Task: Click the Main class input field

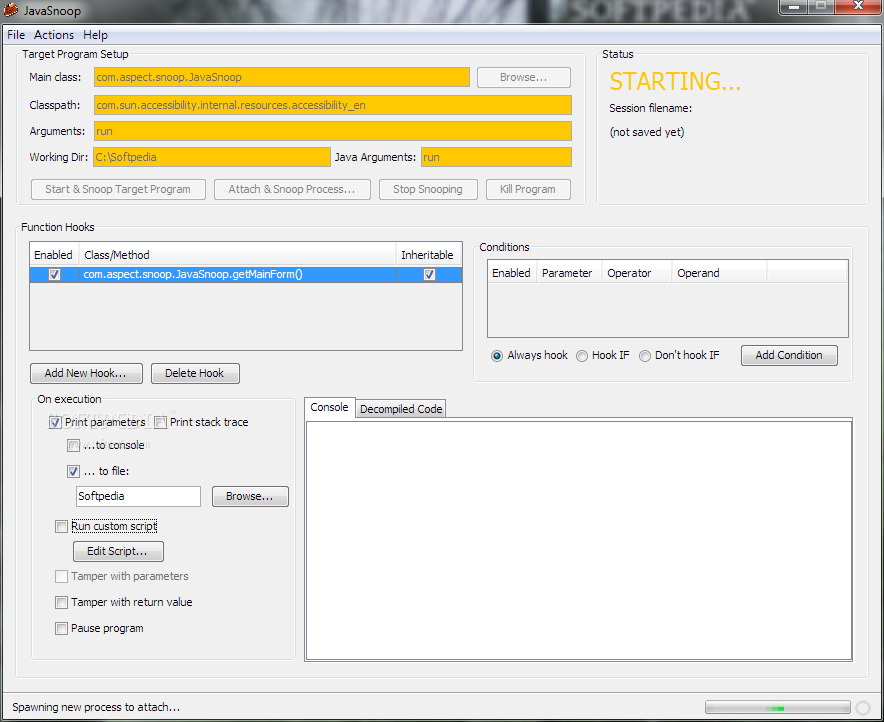Action: click(x=282, y=77)
